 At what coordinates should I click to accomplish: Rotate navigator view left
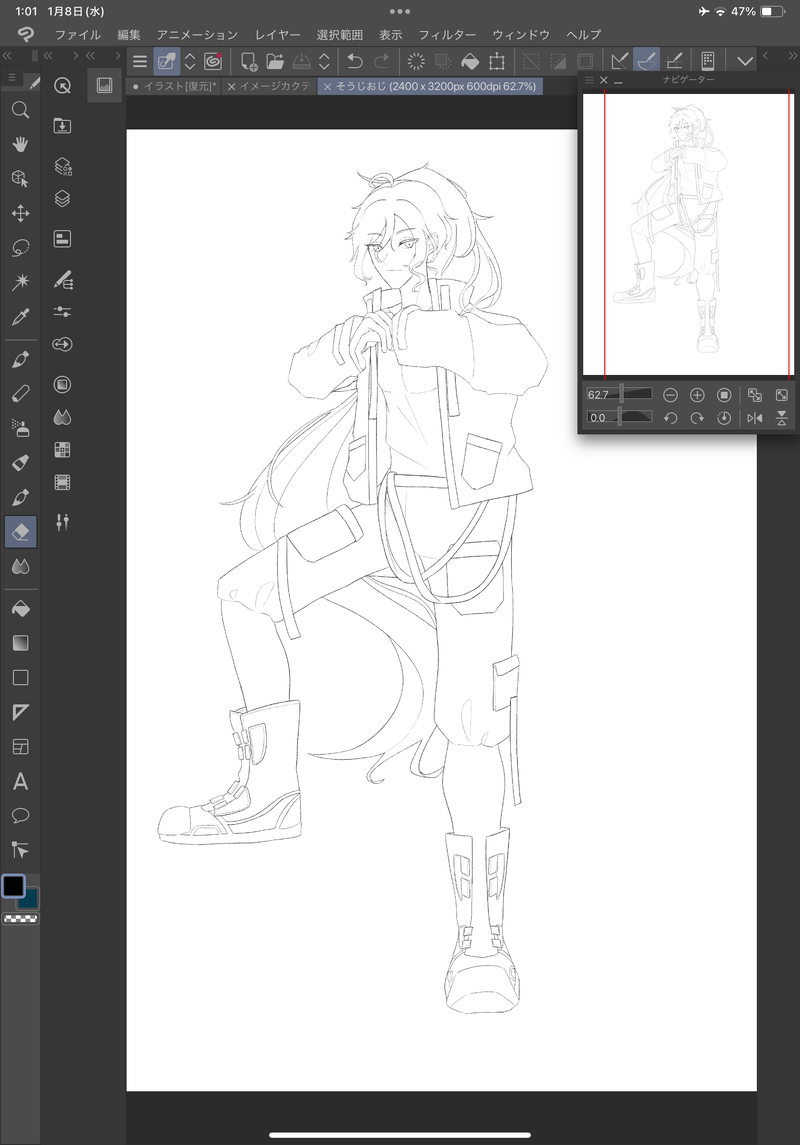[670, 418]
